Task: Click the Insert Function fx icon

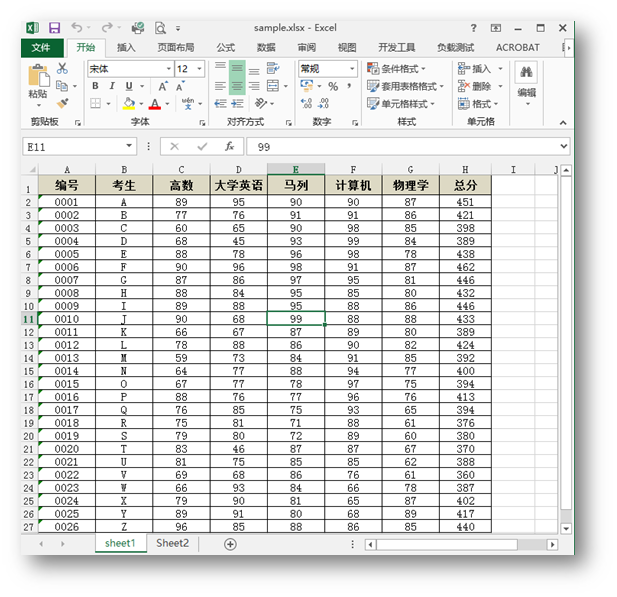Action: point(229,147)
